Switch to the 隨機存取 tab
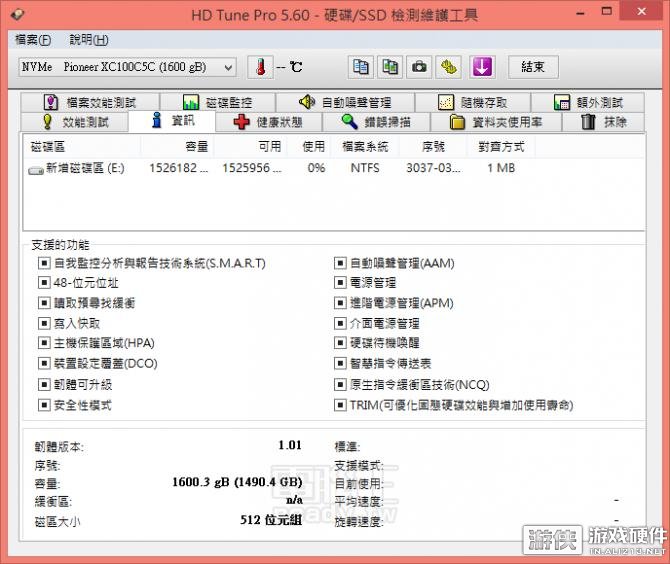Viewport: 670px width, 564px height. (x=473, y=103)
